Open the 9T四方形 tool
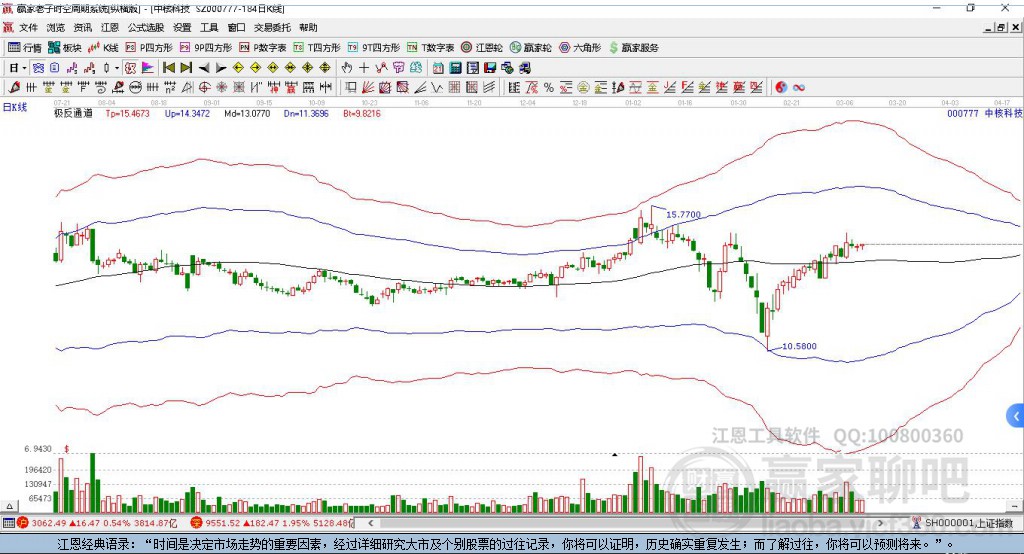Image resolution: width=1024 pixels, height=554 pixels. 374,48
